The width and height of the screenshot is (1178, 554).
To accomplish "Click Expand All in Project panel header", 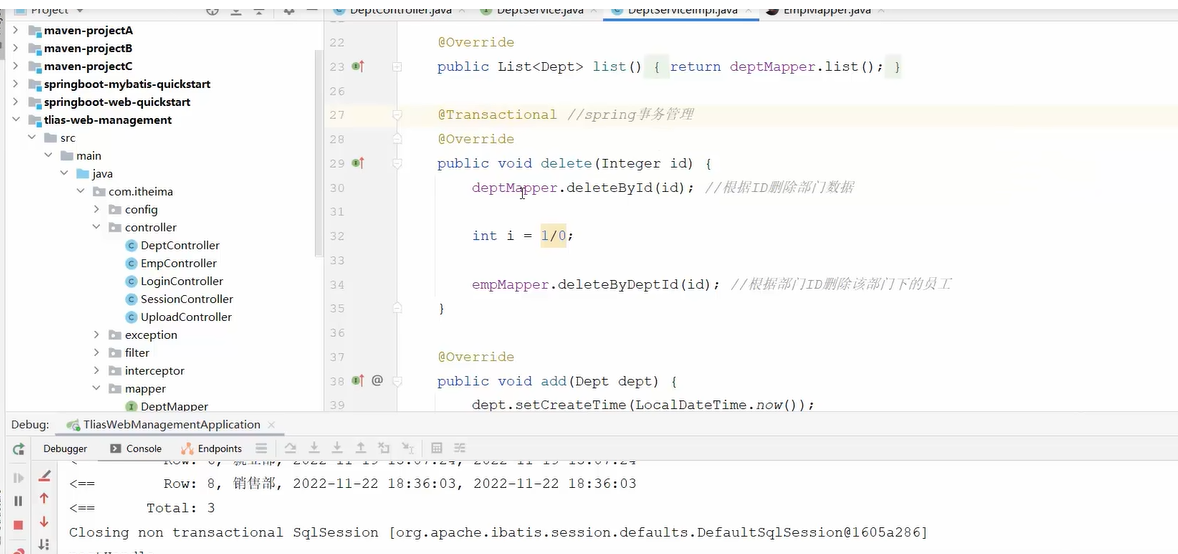I will click(x=236, y=11).
